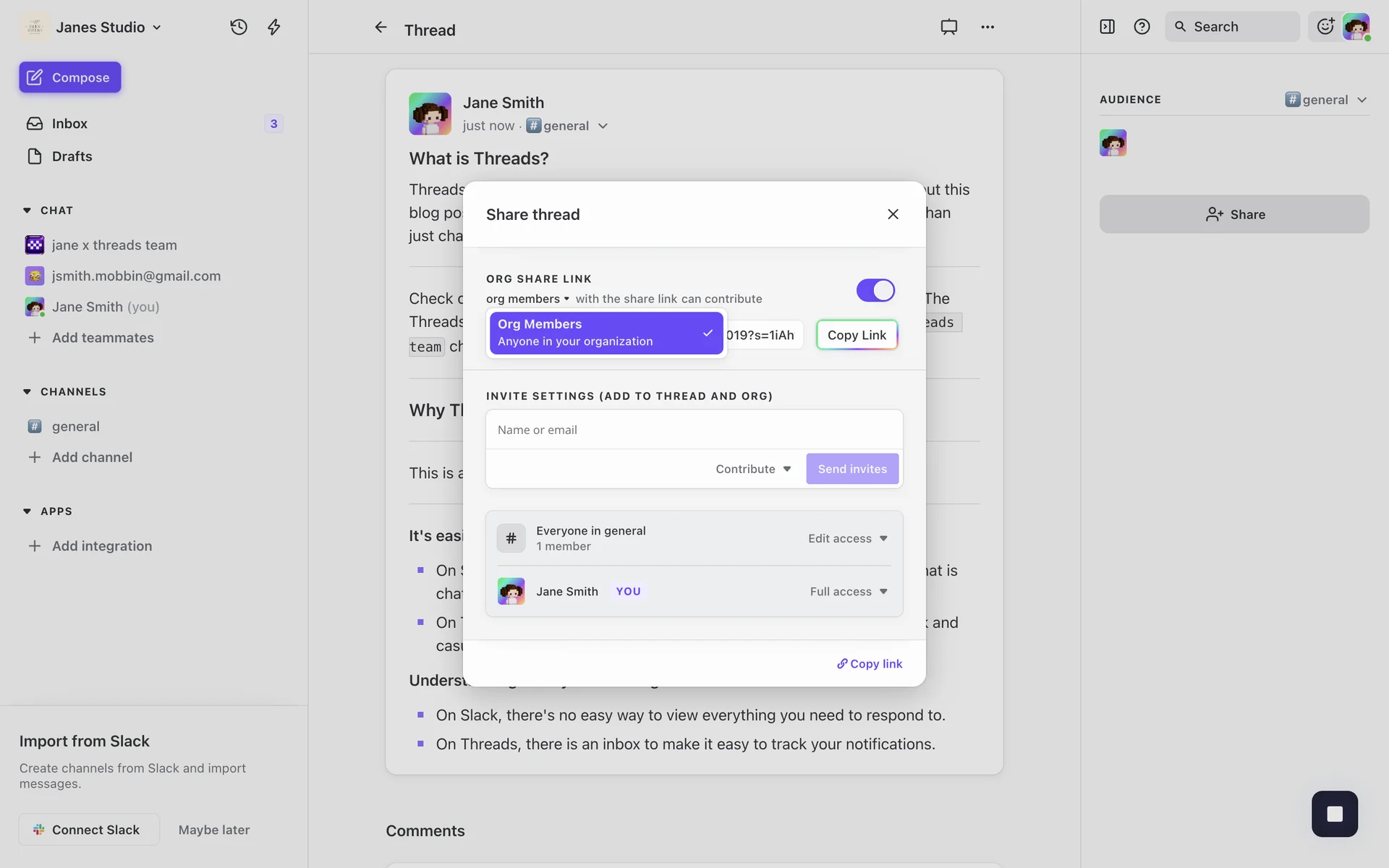Disable the org share link toggle
This screenshot has width=1389, height=868.
pos(875,290)
